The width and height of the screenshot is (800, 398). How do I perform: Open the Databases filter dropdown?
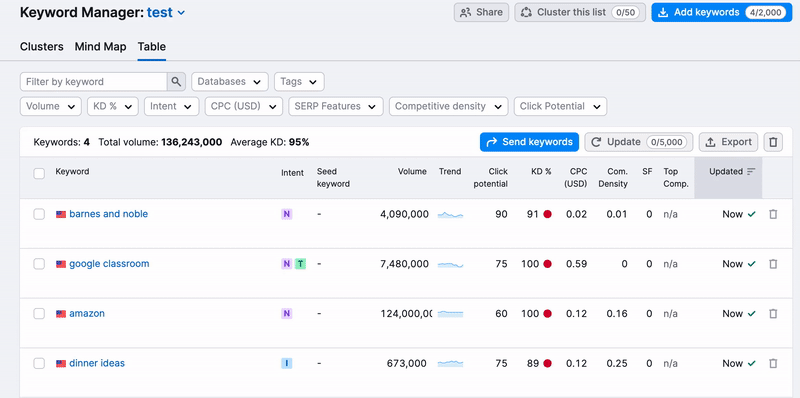230,82
